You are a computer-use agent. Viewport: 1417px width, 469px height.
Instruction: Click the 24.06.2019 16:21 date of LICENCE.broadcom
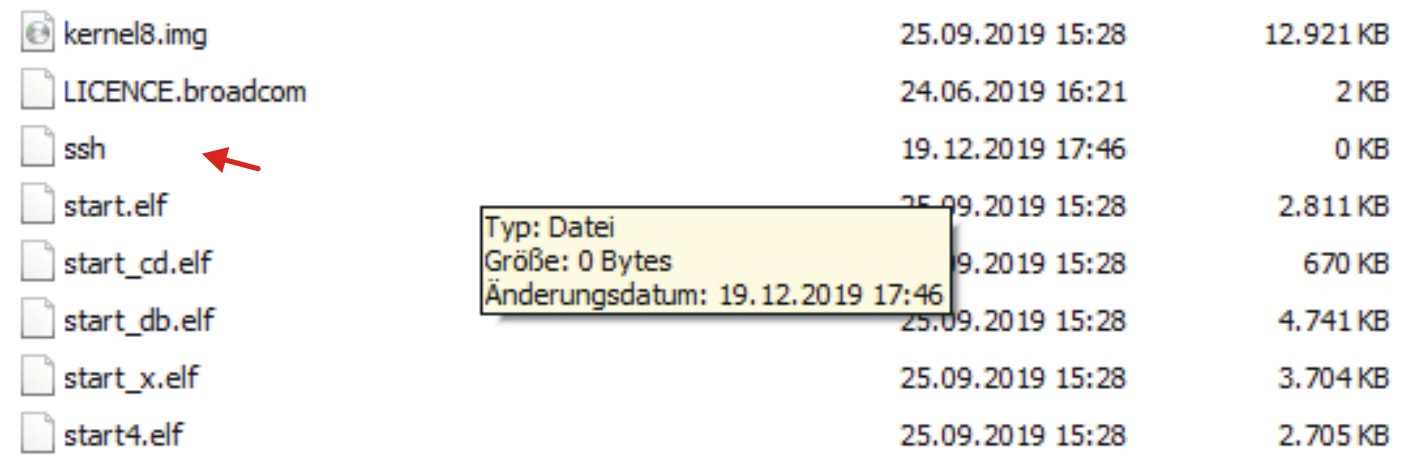coord(1012,92)
